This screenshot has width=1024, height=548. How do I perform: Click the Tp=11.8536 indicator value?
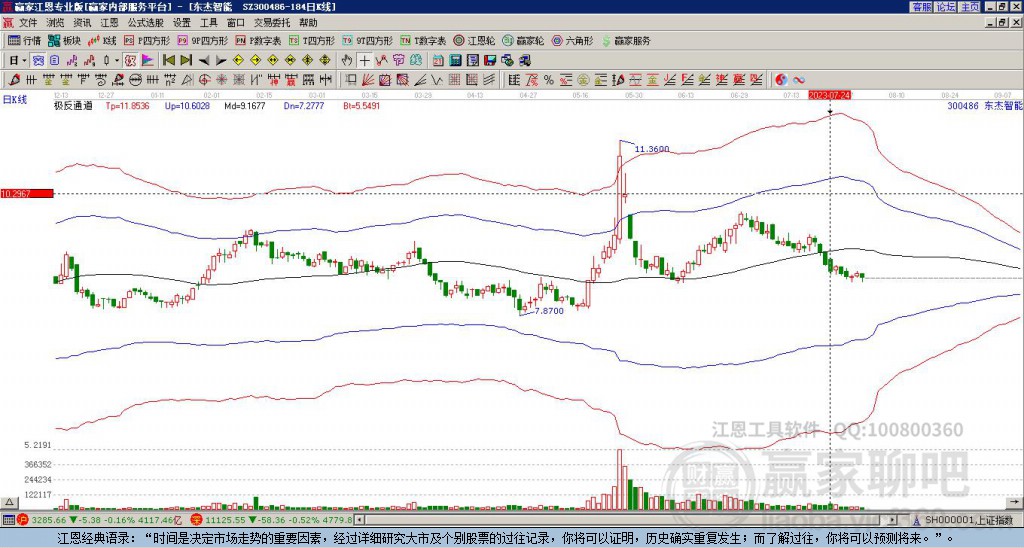tap(127, 105)
